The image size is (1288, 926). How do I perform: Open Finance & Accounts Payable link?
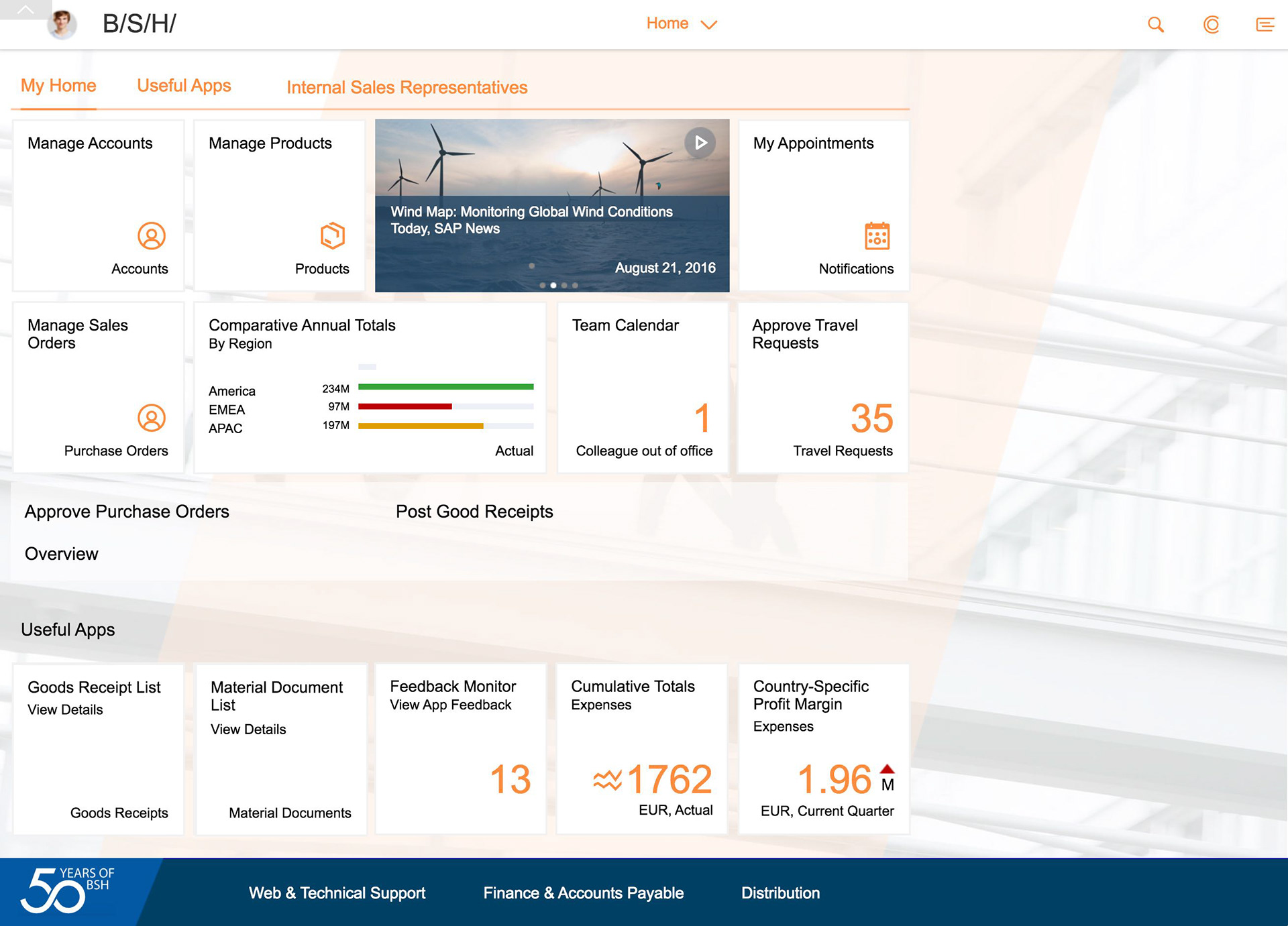point(583,893)
